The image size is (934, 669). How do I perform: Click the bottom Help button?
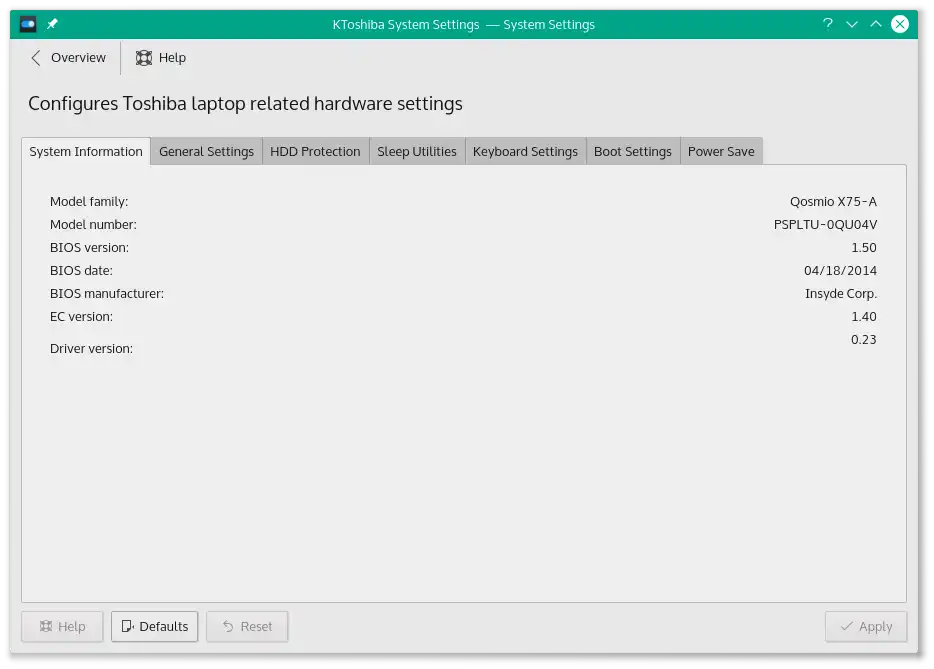63,626
